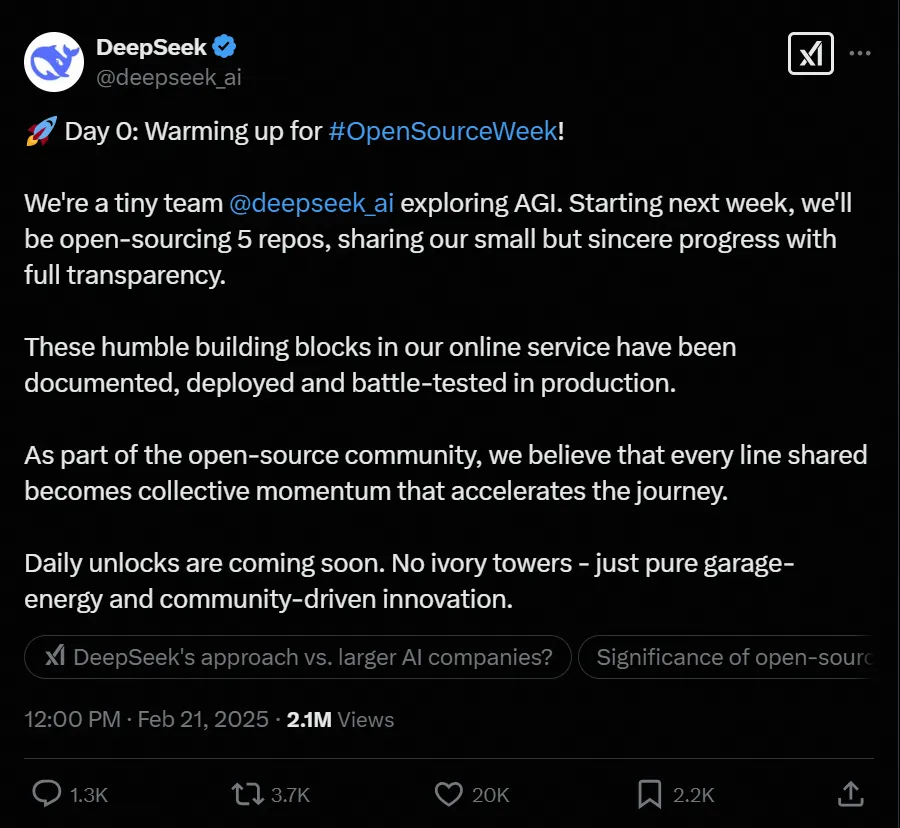900x828 pixels.
Task: Click the 3.7K reposts count
Action: coord(290,795)
